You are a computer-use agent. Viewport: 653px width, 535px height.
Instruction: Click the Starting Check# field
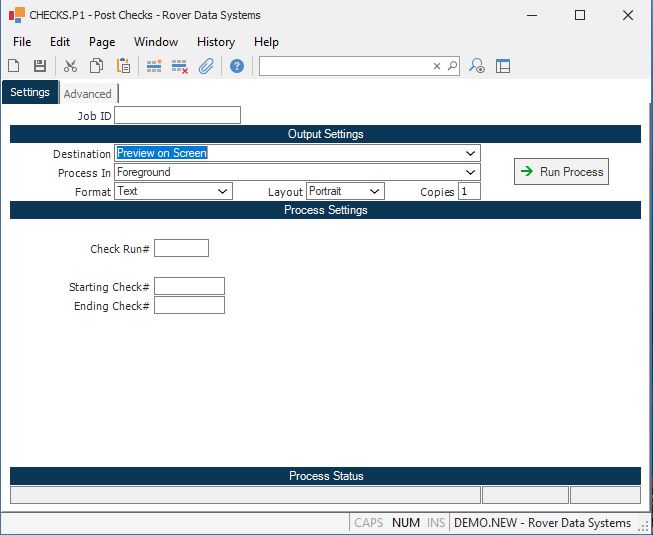pyautogui.click(x=189, y=287)
